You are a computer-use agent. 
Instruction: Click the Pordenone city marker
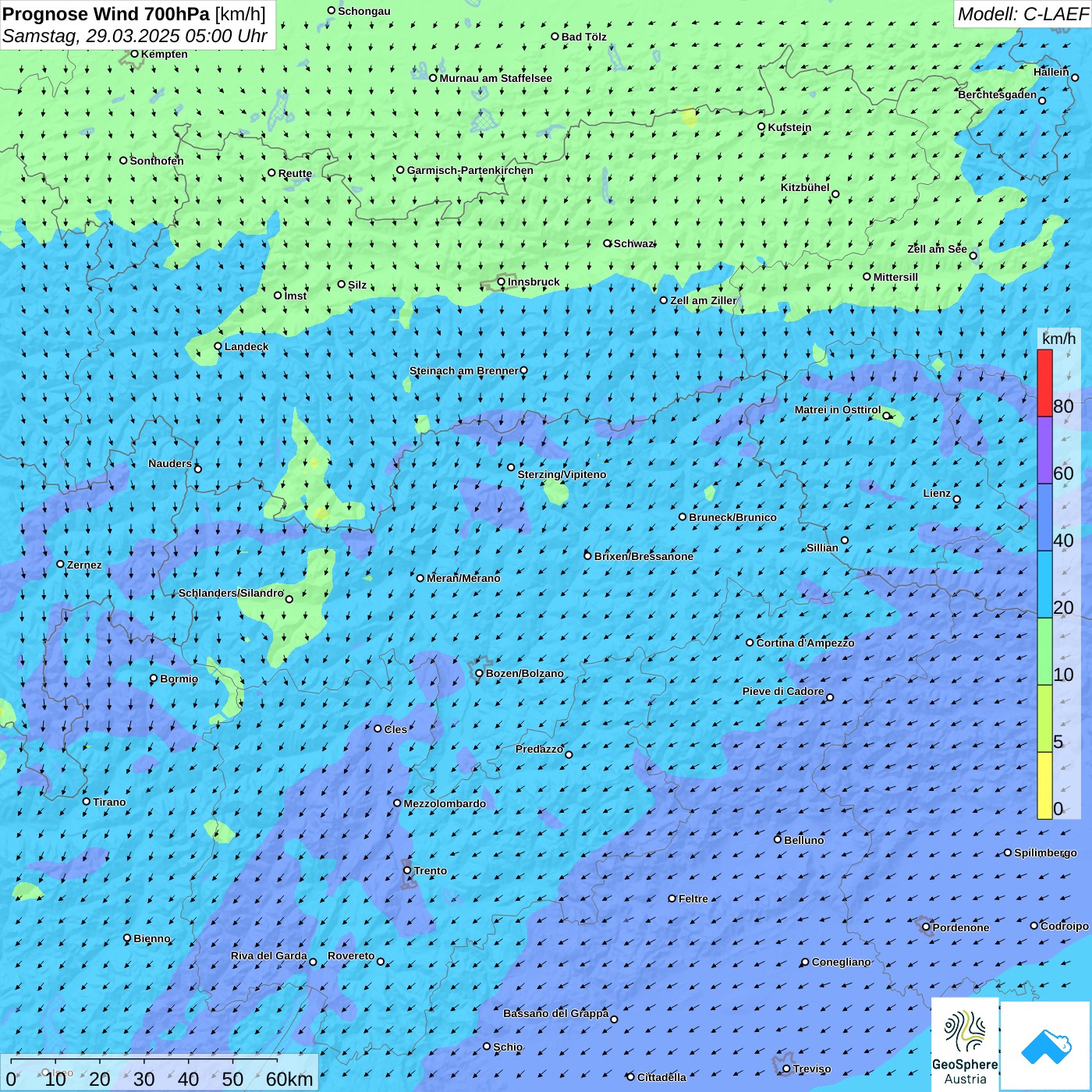pyautogui.click(x=926, y=927)
